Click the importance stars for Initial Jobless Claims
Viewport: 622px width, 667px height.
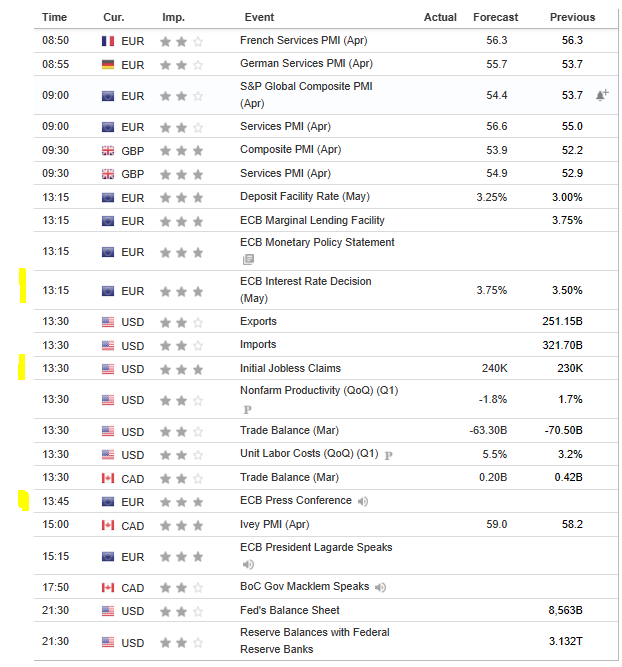[182, 369]
